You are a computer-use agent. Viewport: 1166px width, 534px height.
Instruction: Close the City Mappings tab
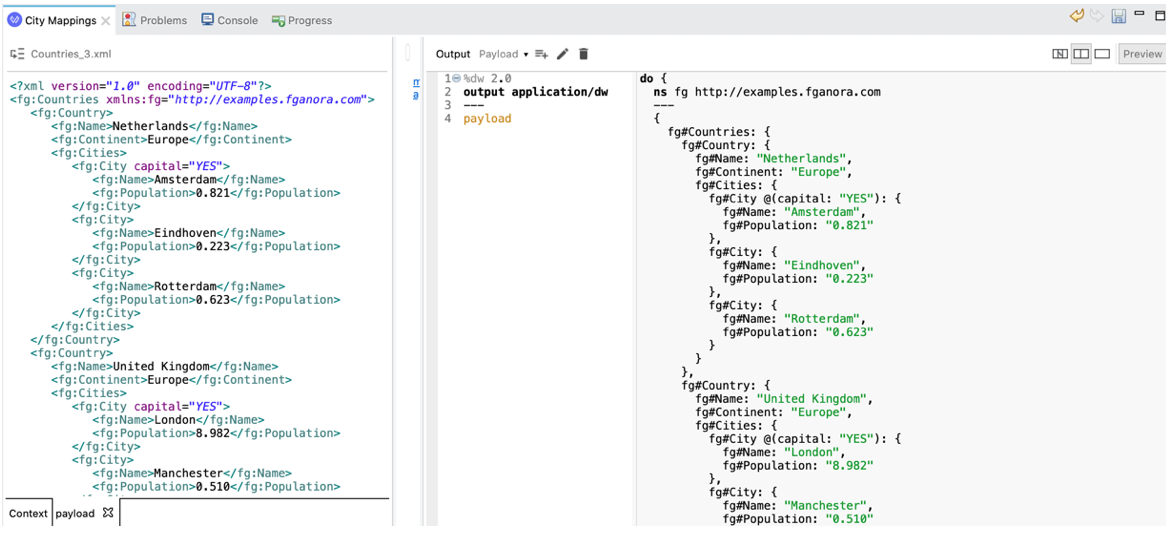click(106, 20)
